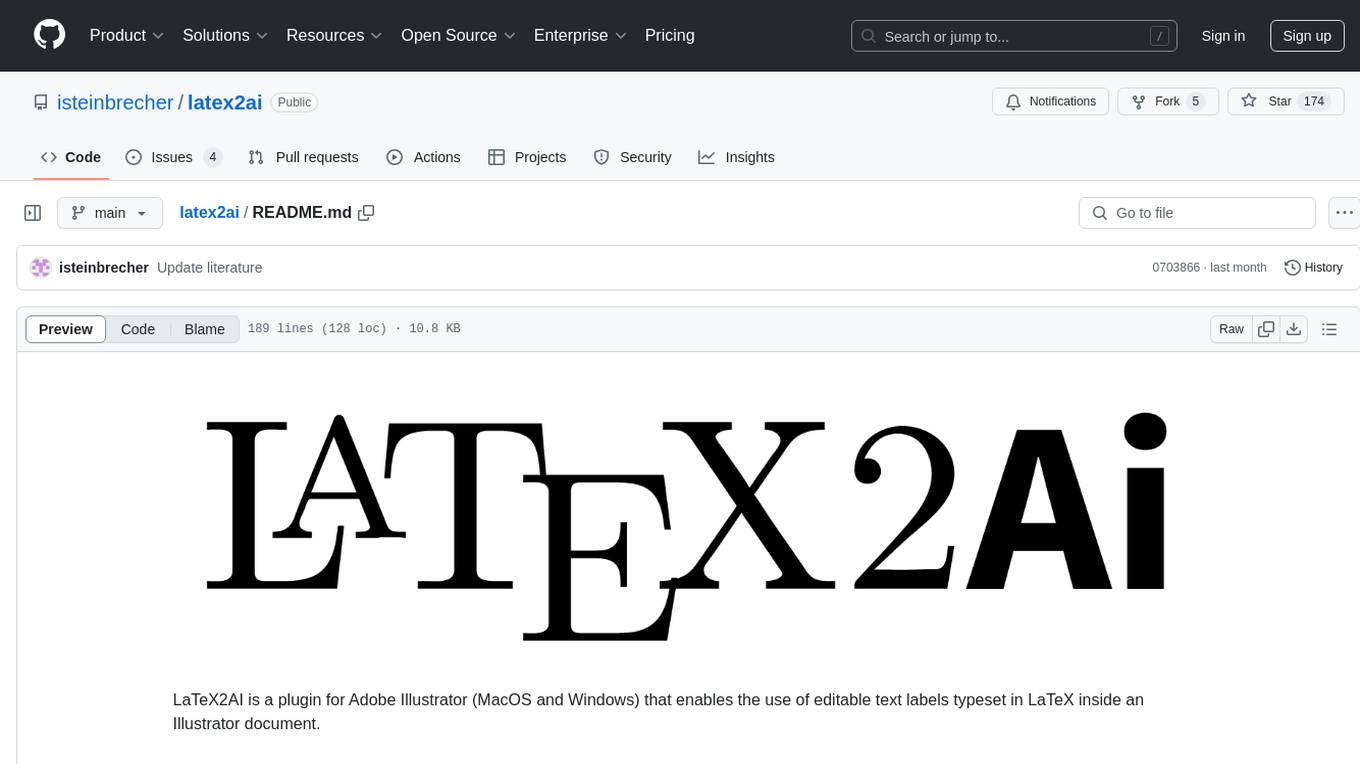
Task: Open the Insights tab
Action: point(736,157)
